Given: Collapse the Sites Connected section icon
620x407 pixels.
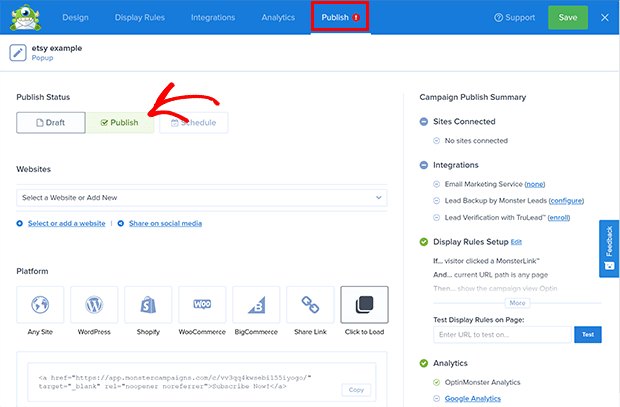Looking at the screenshot, I should point(423,121).
